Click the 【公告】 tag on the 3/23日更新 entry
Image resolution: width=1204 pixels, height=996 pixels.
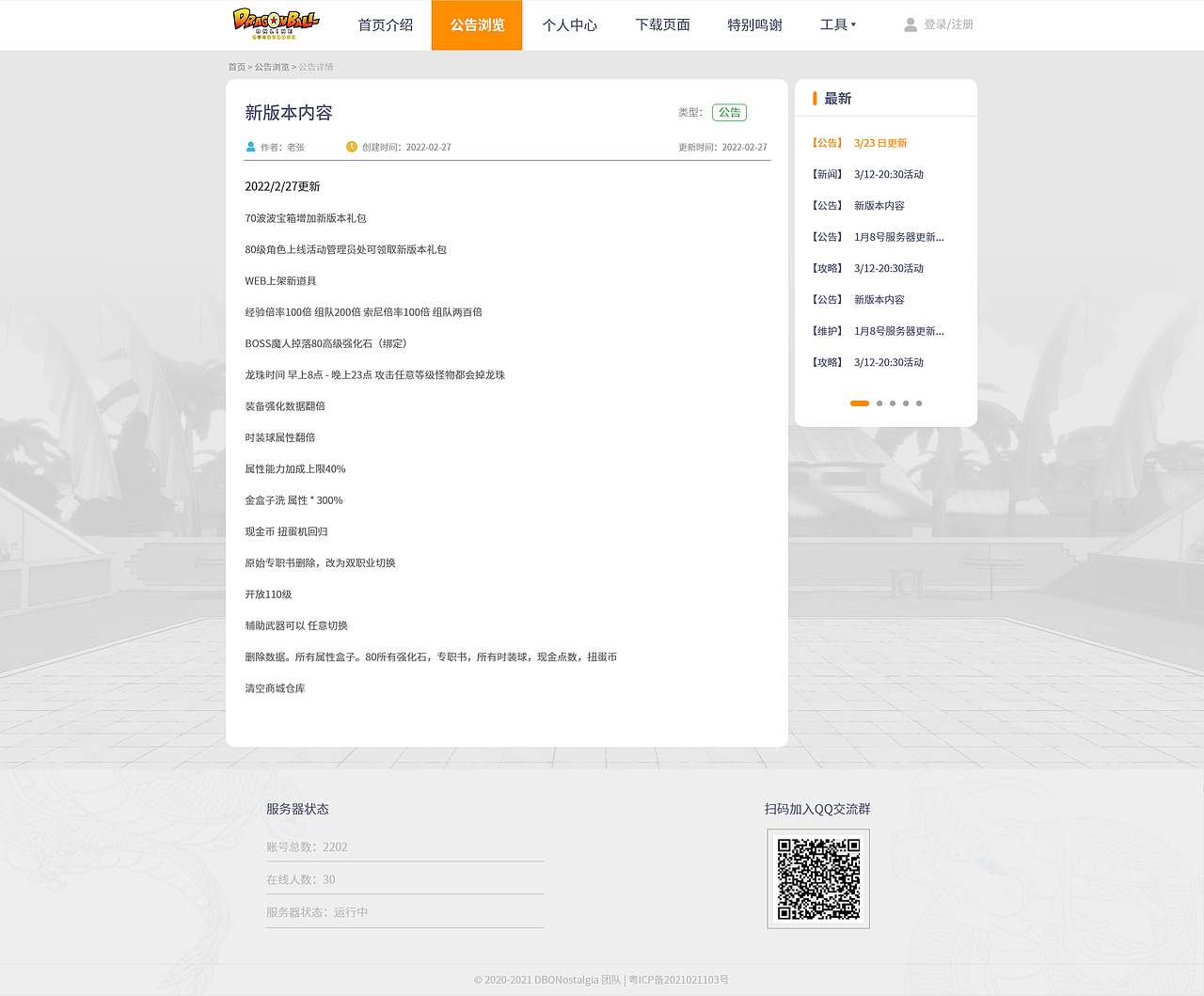827,142
